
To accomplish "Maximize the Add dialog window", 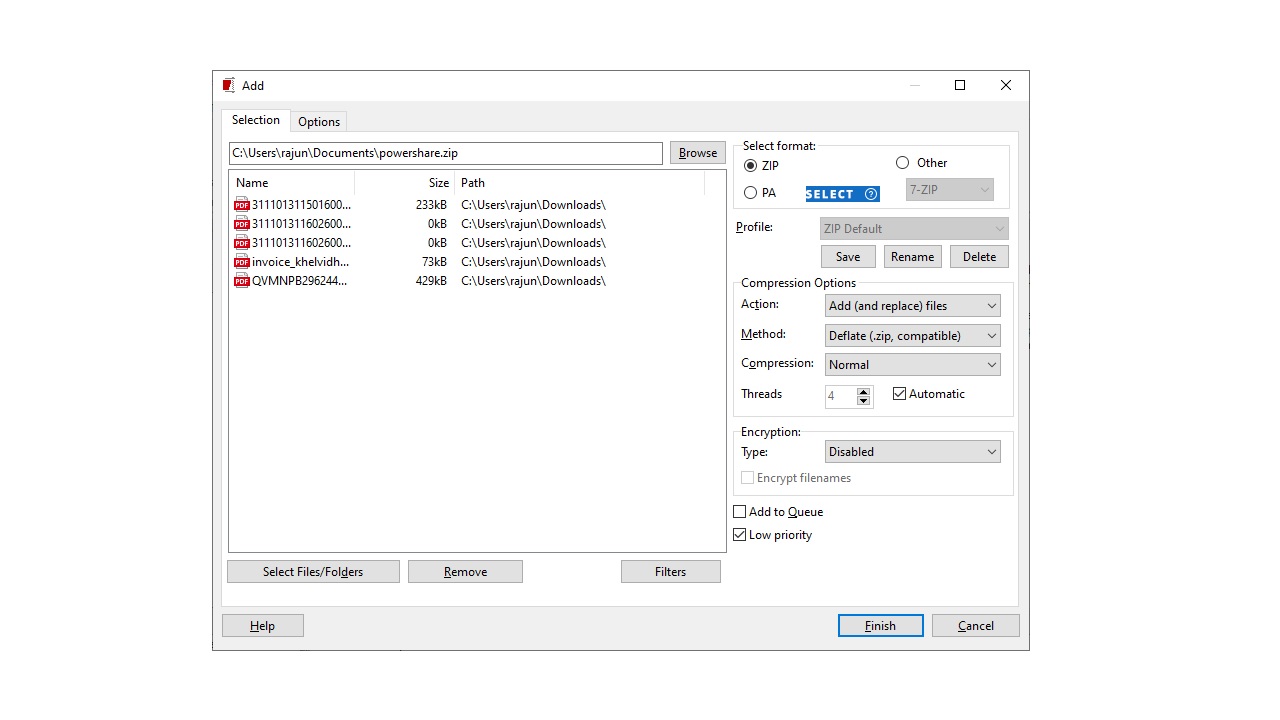I will 960,85.
